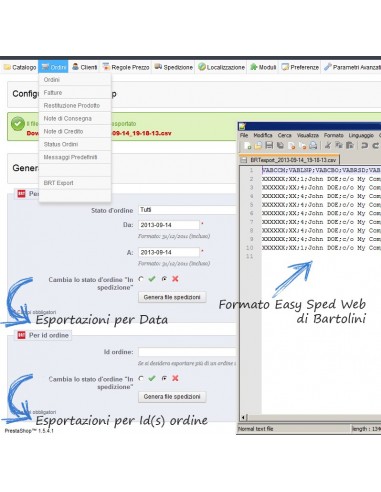Image resolution: width=381 pixels, height=492 pixels.
Task: Select red X radio in date export
Action: [x=164, y=279]
